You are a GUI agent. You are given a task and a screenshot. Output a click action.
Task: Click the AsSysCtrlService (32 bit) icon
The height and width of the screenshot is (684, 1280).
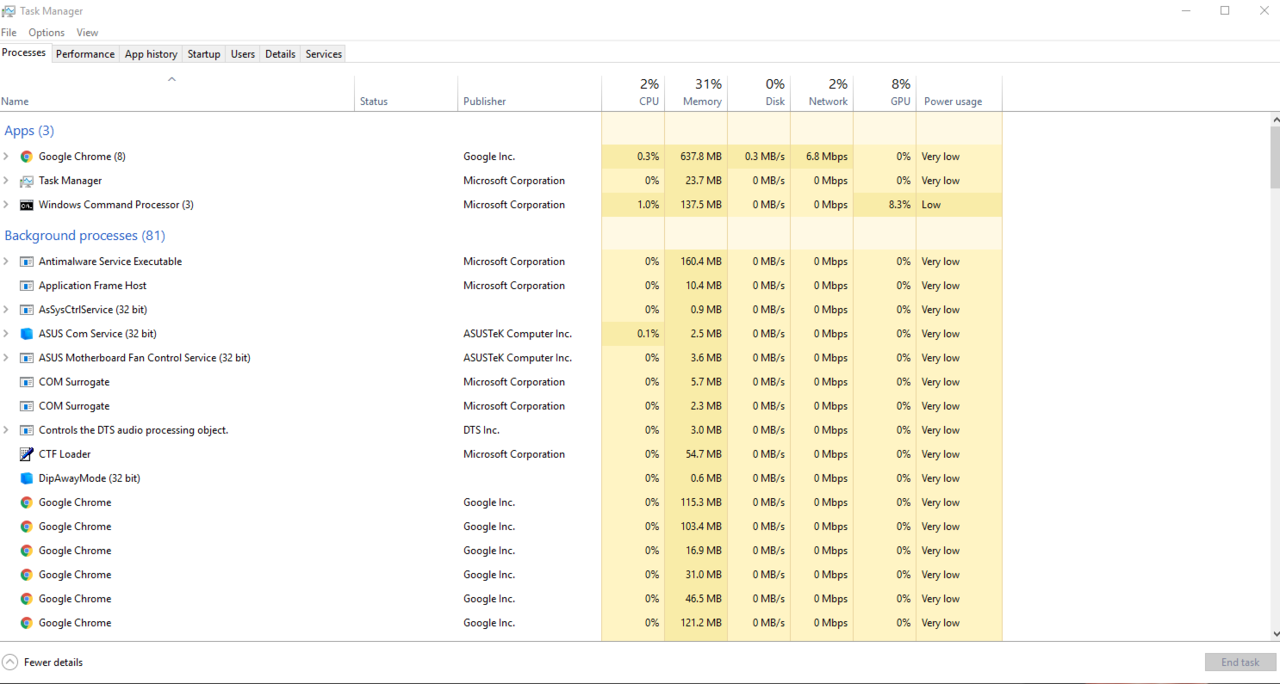(x=27, y=310)
